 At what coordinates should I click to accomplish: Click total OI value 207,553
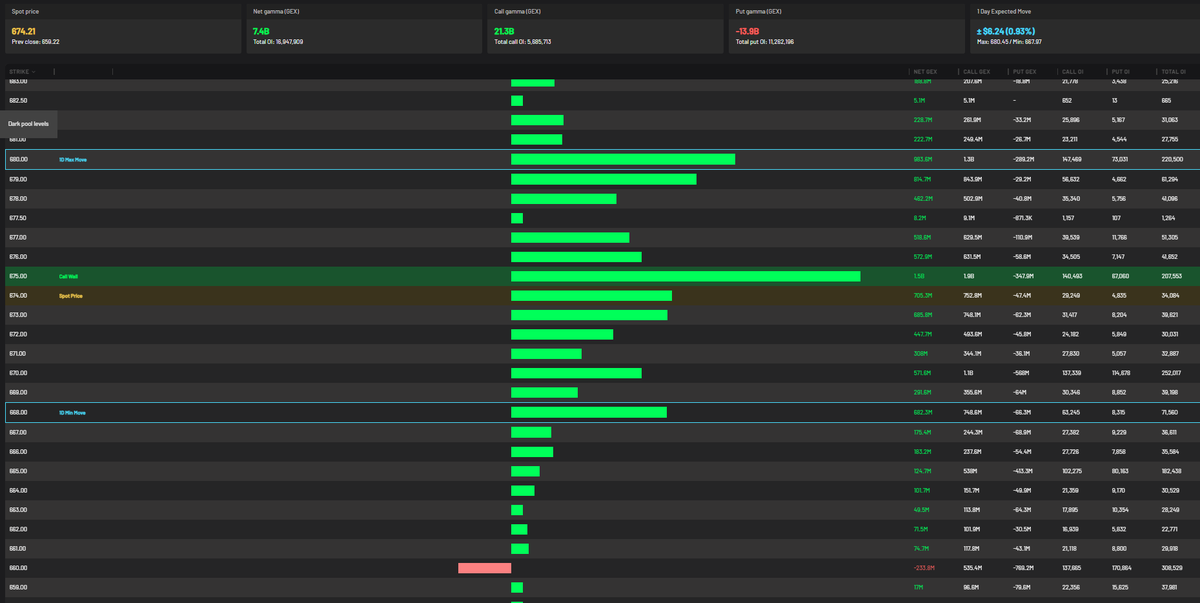[x=1172, y=276]
